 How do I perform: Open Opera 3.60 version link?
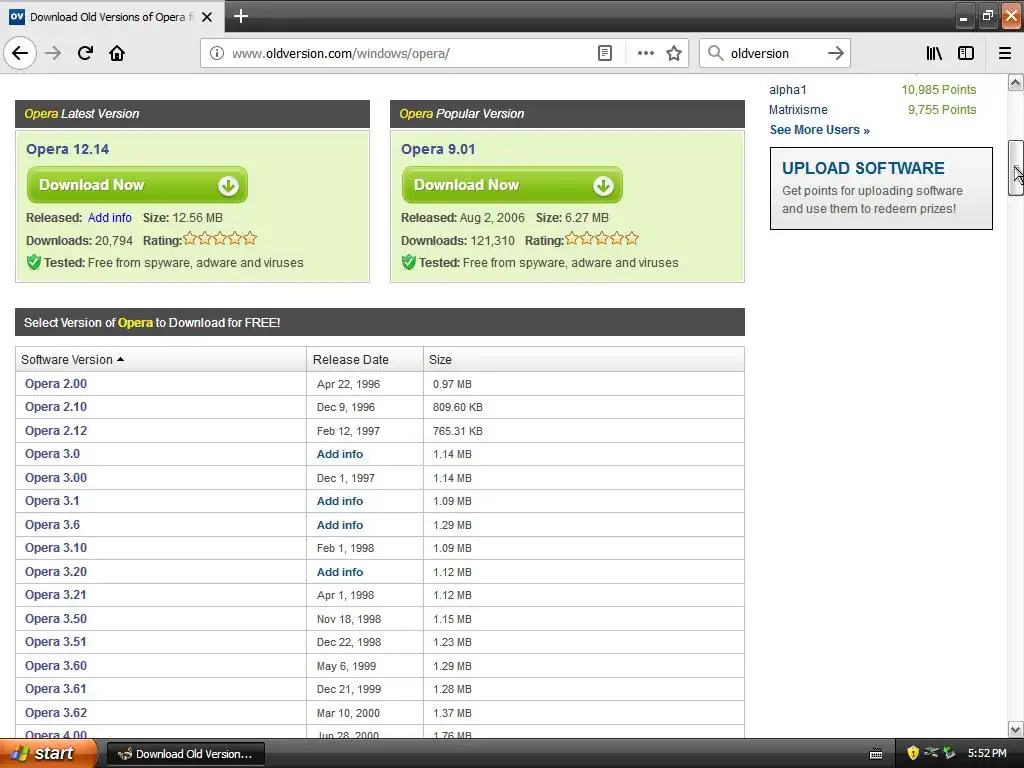56,665
